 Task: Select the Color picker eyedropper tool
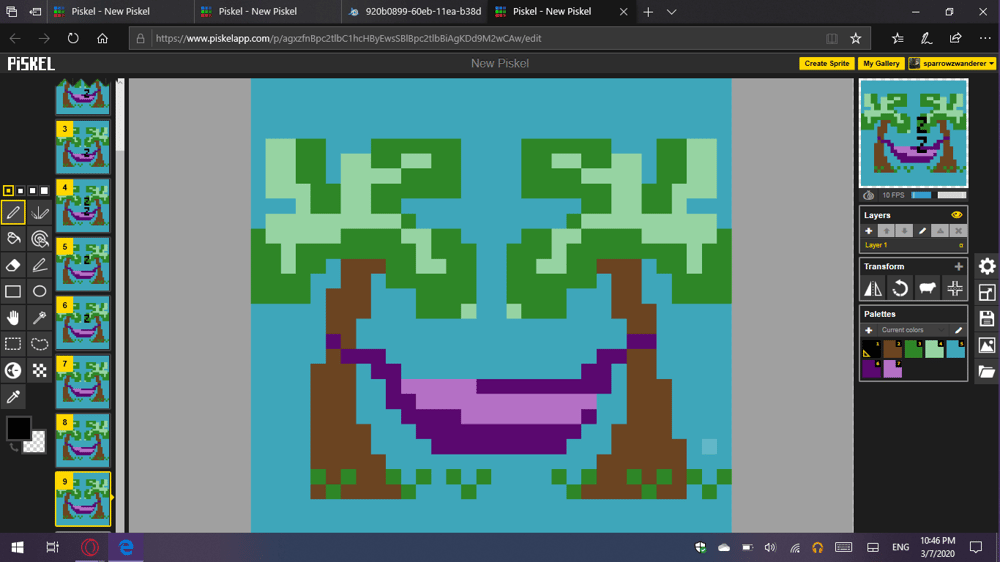[13, 397]
